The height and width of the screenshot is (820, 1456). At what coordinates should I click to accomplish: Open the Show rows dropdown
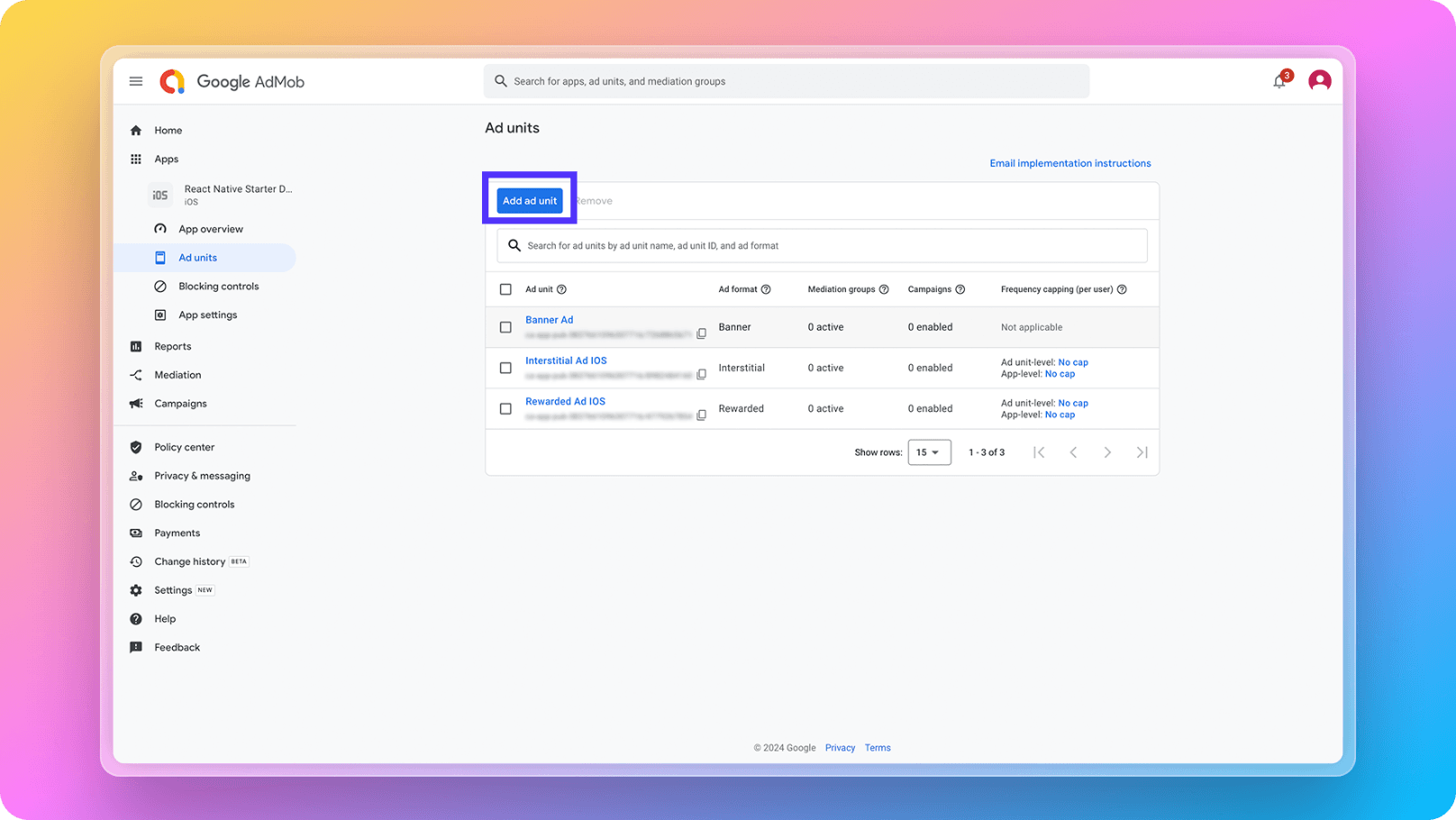929,452
